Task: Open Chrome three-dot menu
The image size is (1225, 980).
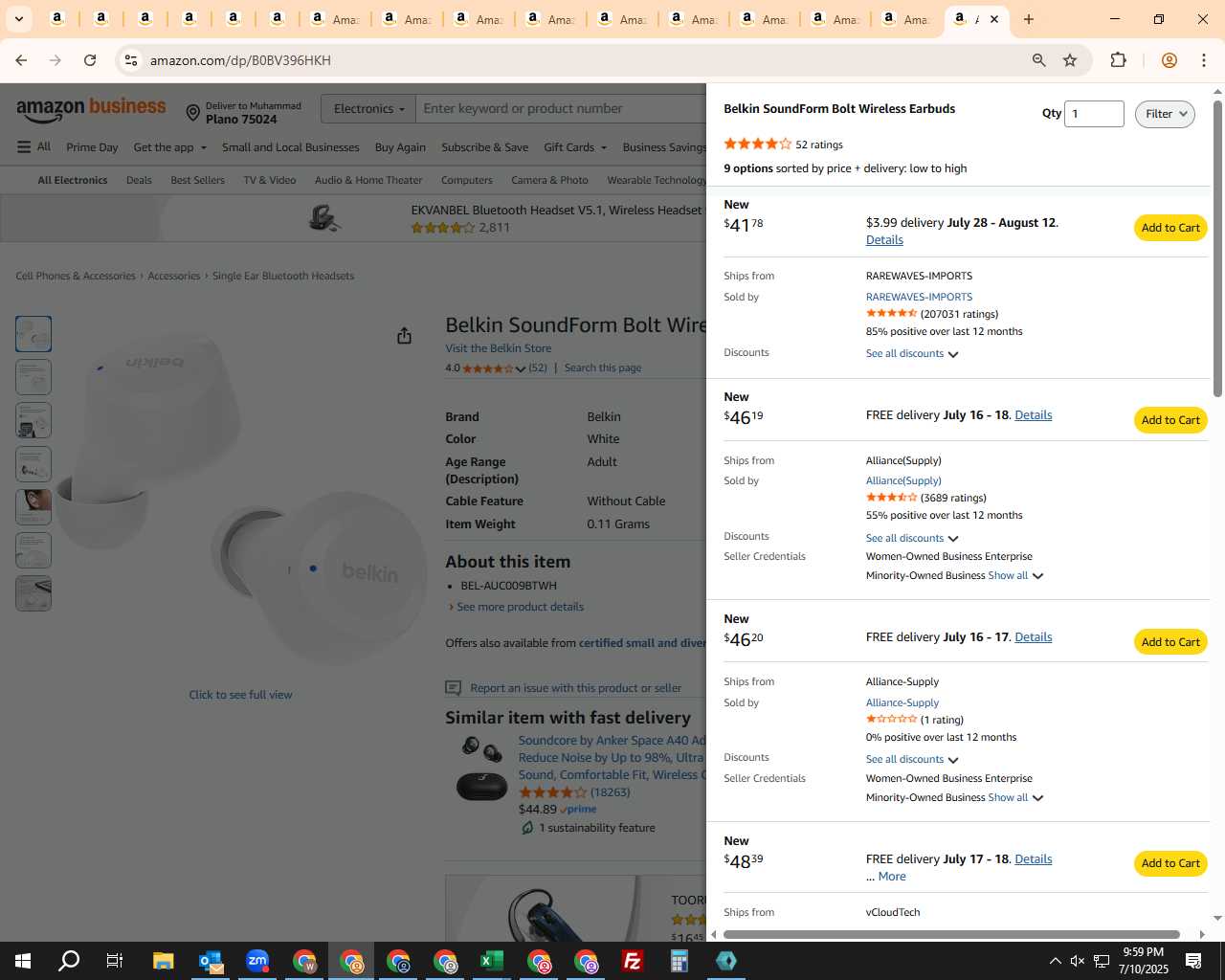Action: point(1204,60)
